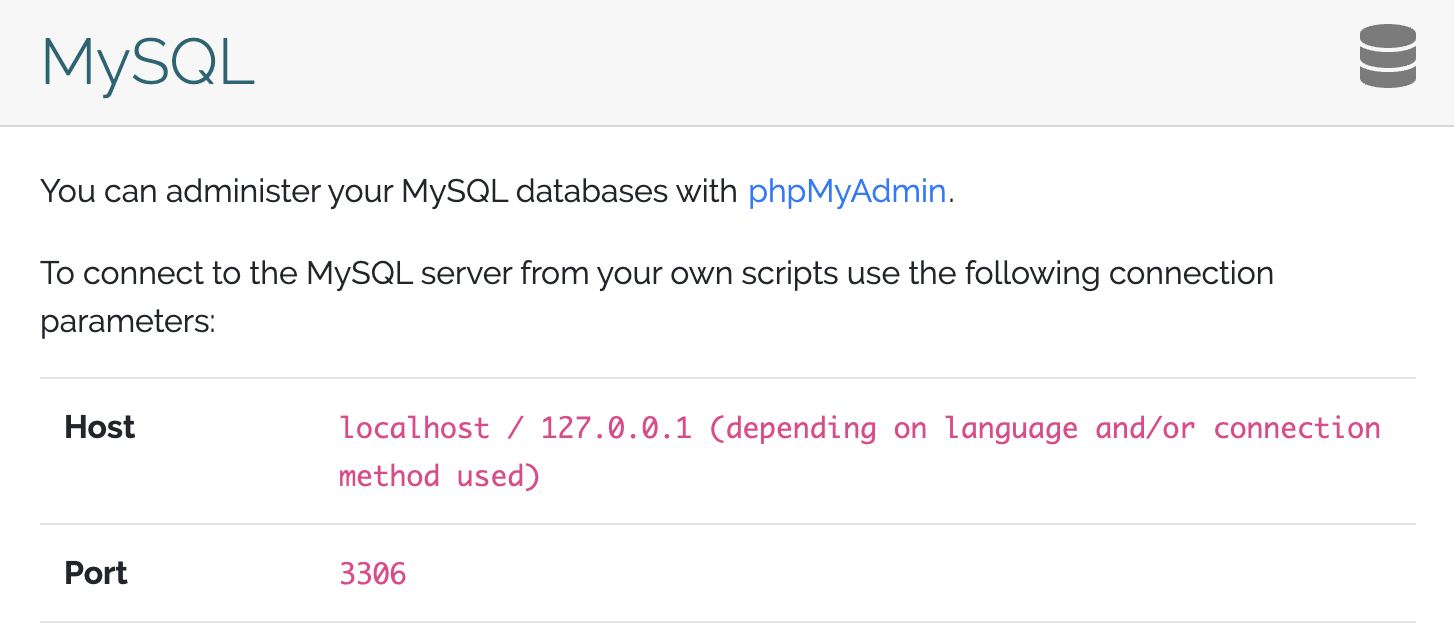Click the word localhost in host value
This screenshot has width=1454, height=632.
(x=414, y=429)
